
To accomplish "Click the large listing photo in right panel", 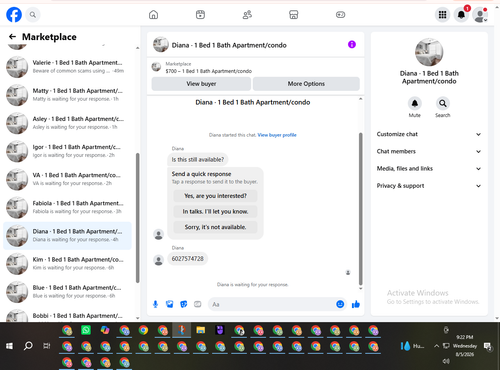I will pos(429,52).
